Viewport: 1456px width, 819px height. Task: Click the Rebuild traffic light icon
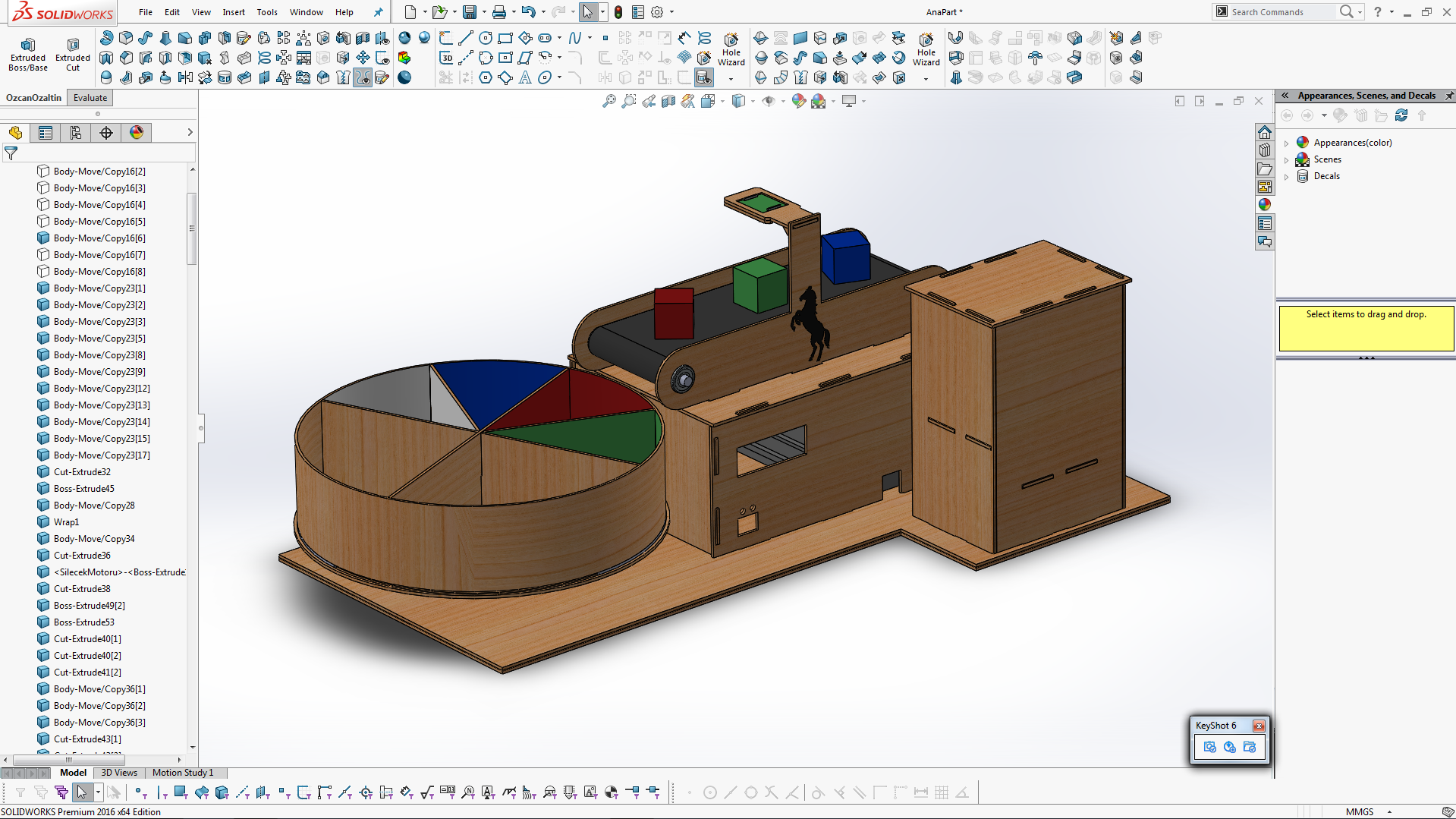[618, 12]
